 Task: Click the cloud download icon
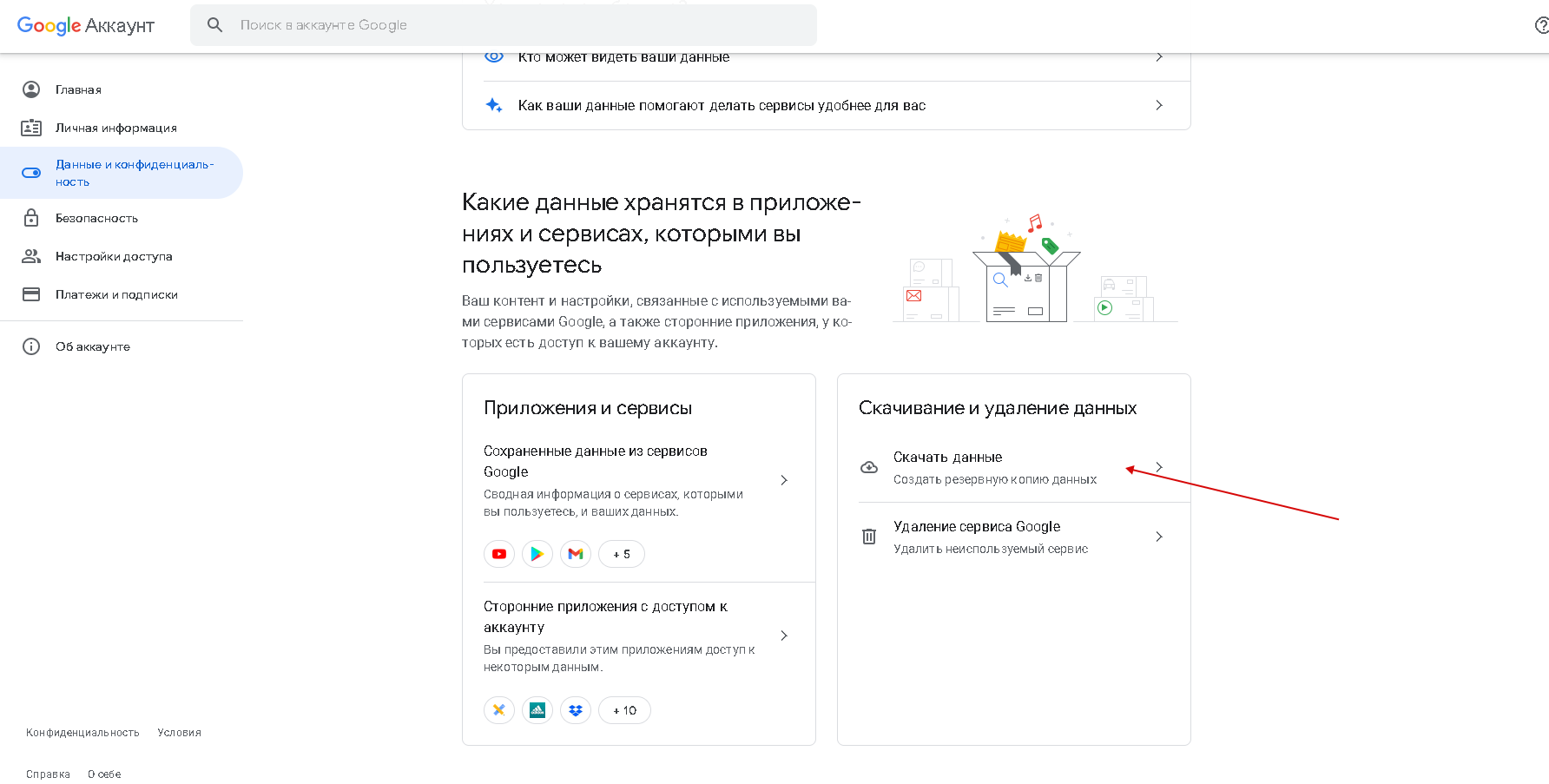869,467
